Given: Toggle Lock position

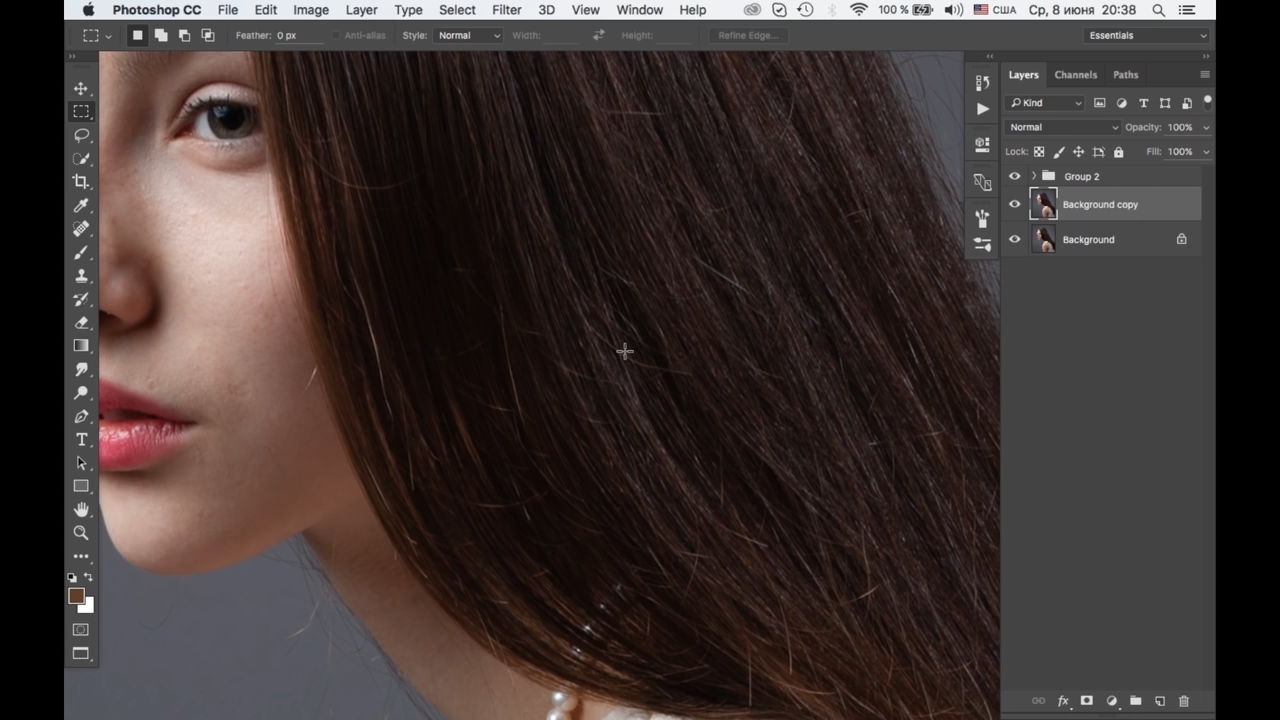Looking at the screenshot, I should (1078, 152).
